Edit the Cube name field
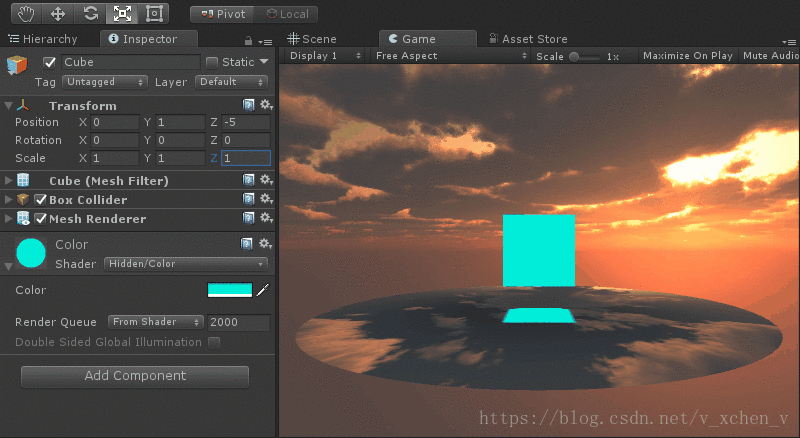Screen dimensions: 800x438 coord(131,62)
